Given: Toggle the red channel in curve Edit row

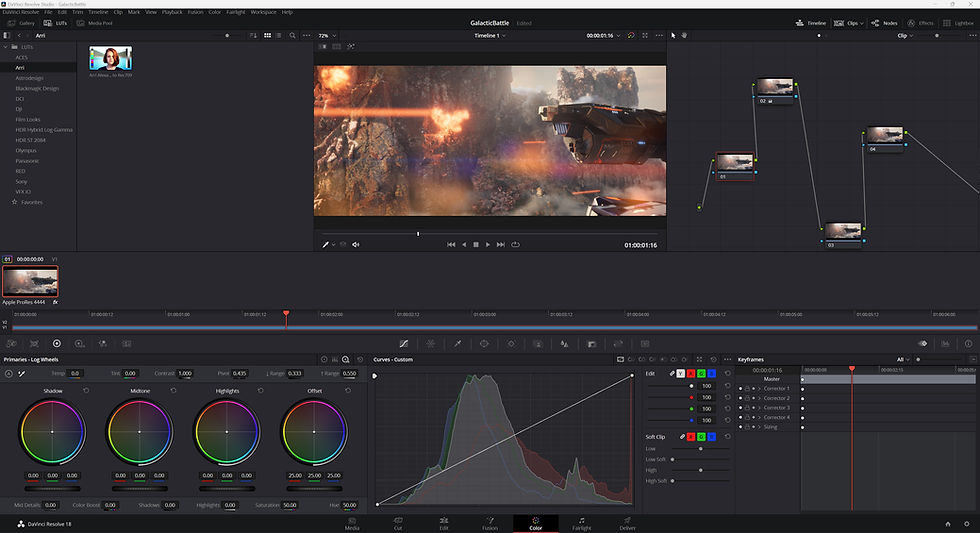Looking at the screenshot, I should [691, 373].
